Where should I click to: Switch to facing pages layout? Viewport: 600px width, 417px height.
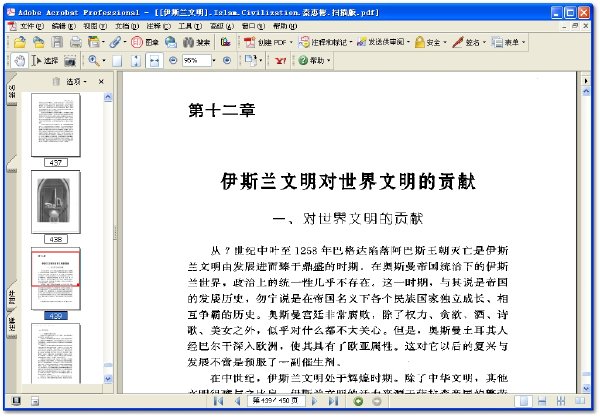click(x=580, y=401)
